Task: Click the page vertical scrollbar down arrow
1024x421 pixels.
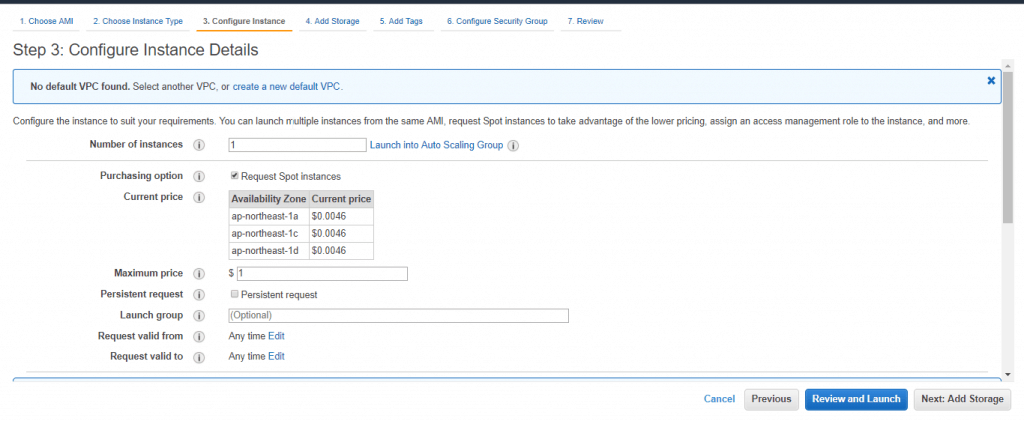Action: 1008,374
